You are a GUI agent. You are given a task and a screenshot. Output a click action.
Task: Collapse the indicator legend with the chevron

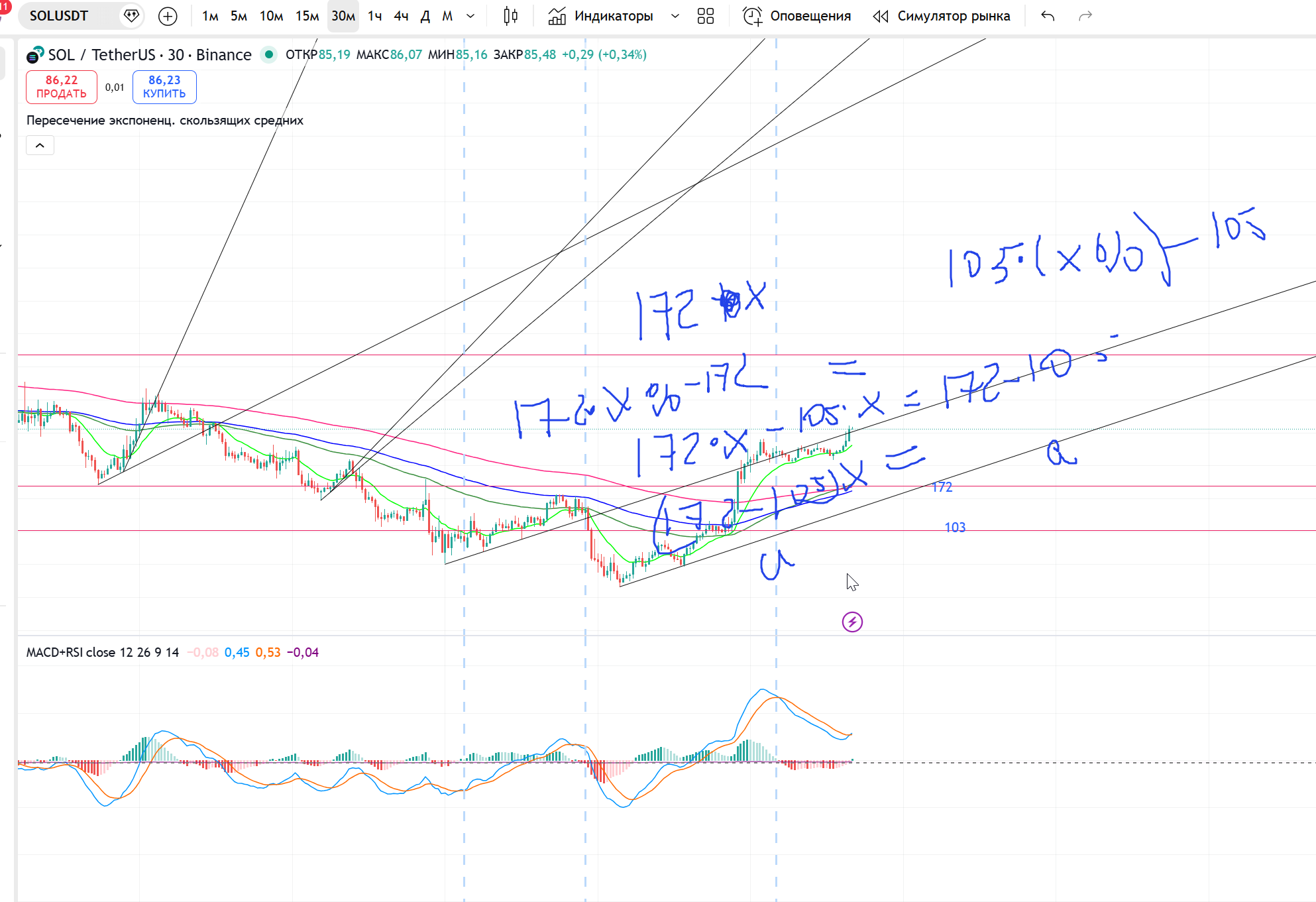pos(40,145)
